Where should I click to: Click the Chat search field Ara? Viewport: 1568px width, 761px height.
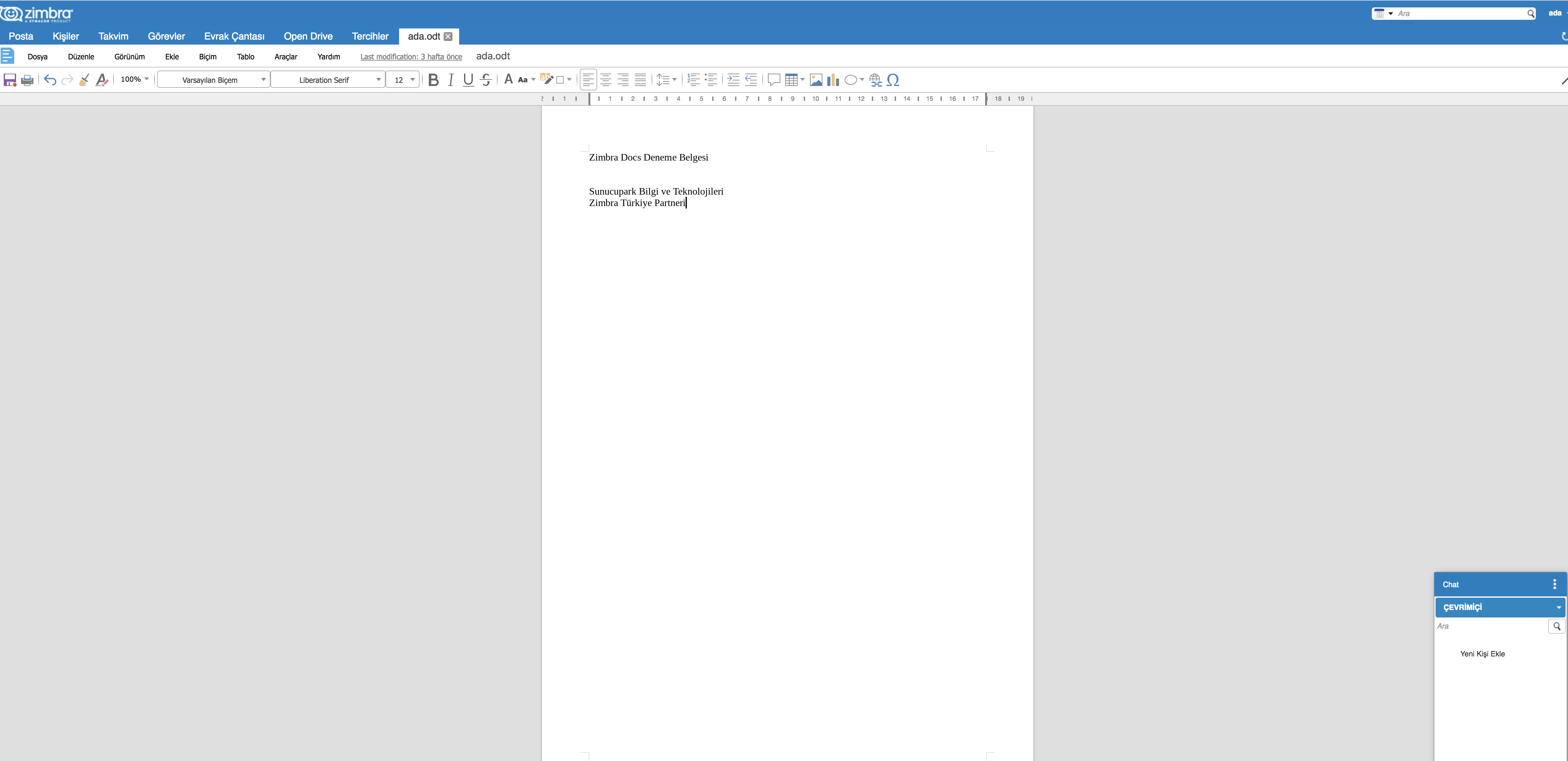1491,626
